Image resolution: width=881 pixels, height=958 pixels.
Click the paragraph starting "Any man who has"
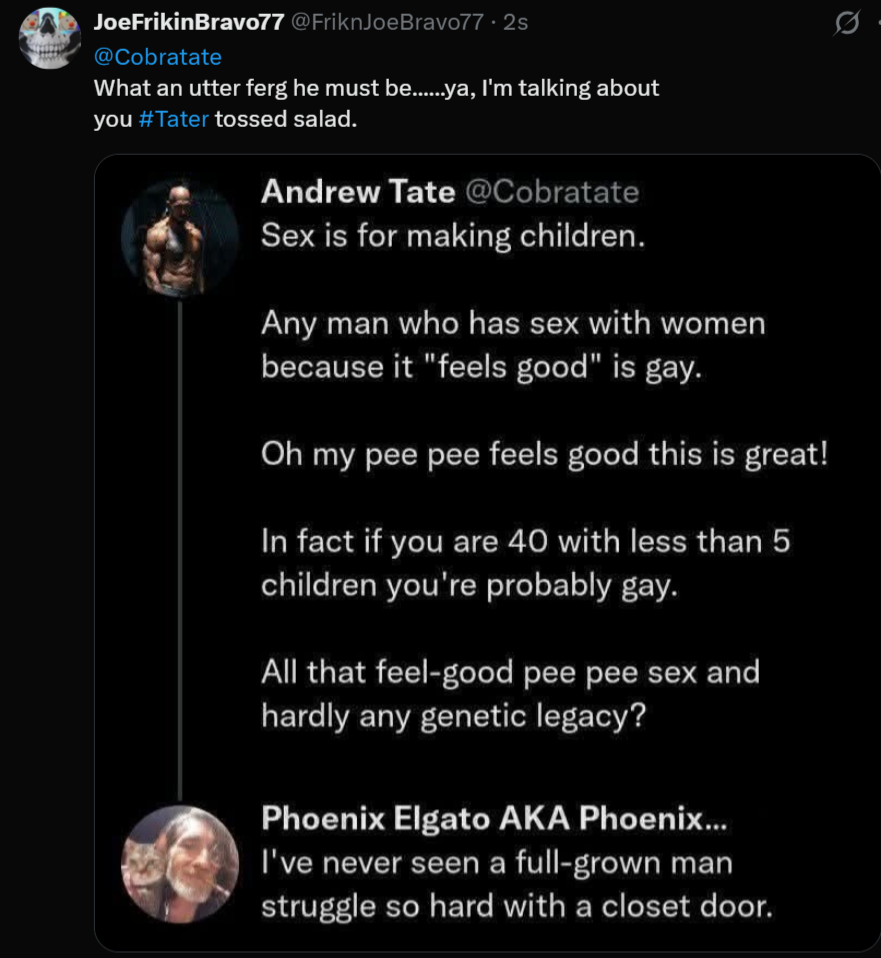[512, 345]
